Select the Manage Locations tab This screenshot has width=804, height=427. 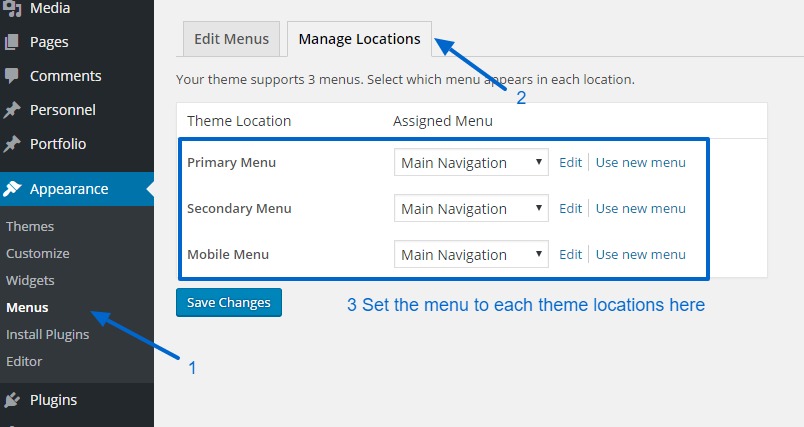(x=359, y=39)
